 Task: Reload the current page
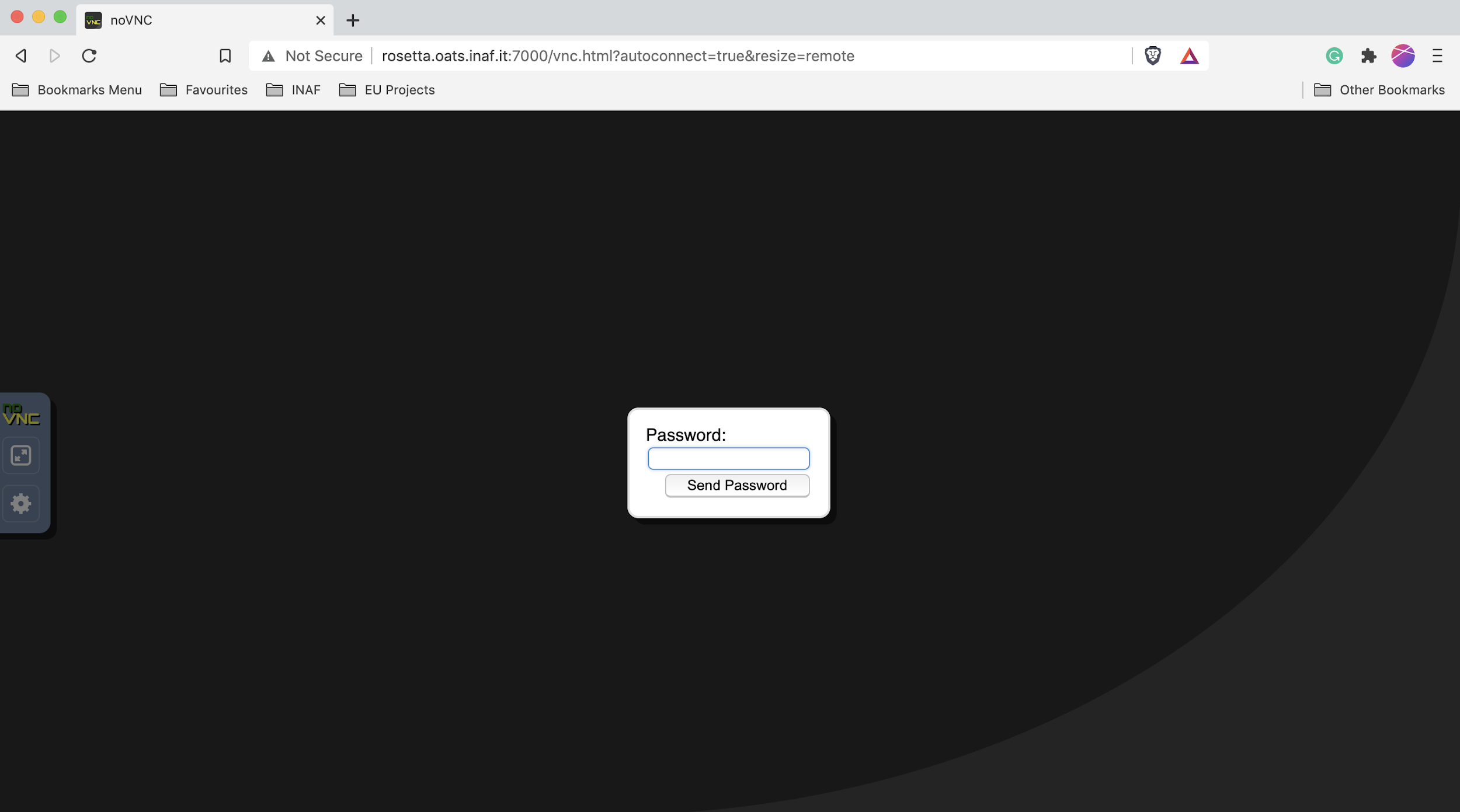(x=89, y=56)
